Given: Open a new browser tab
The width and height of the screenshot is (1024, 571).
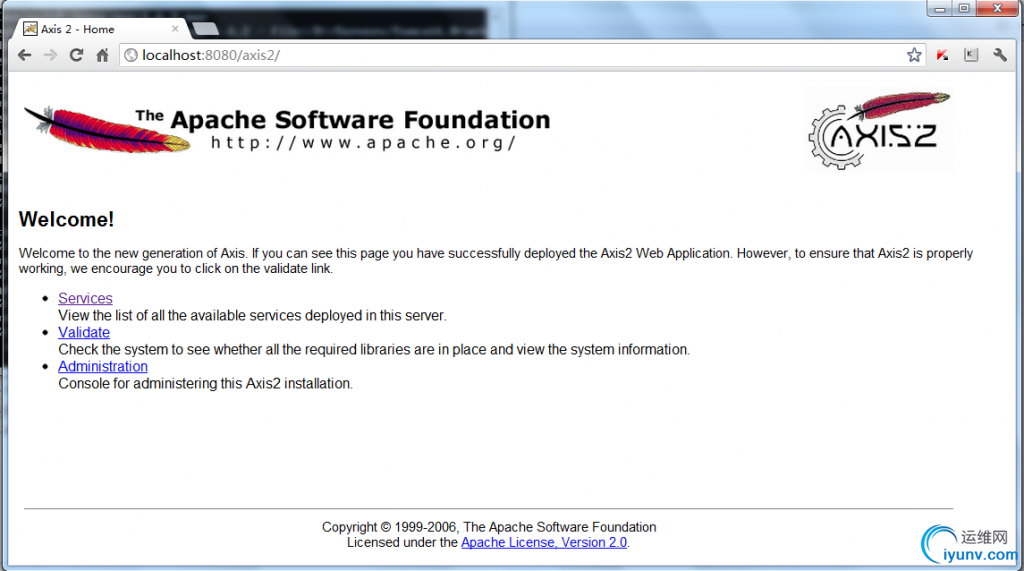Looking at the screenshot, I should pyautogui.click(x=206, y=29).
